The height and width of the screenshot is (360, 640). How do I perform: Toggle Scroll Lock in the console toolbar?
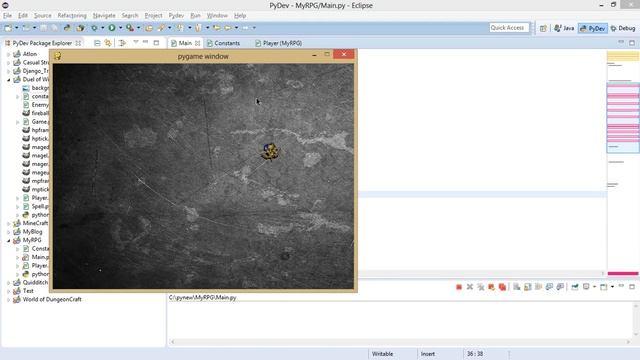tap(527, 287)
